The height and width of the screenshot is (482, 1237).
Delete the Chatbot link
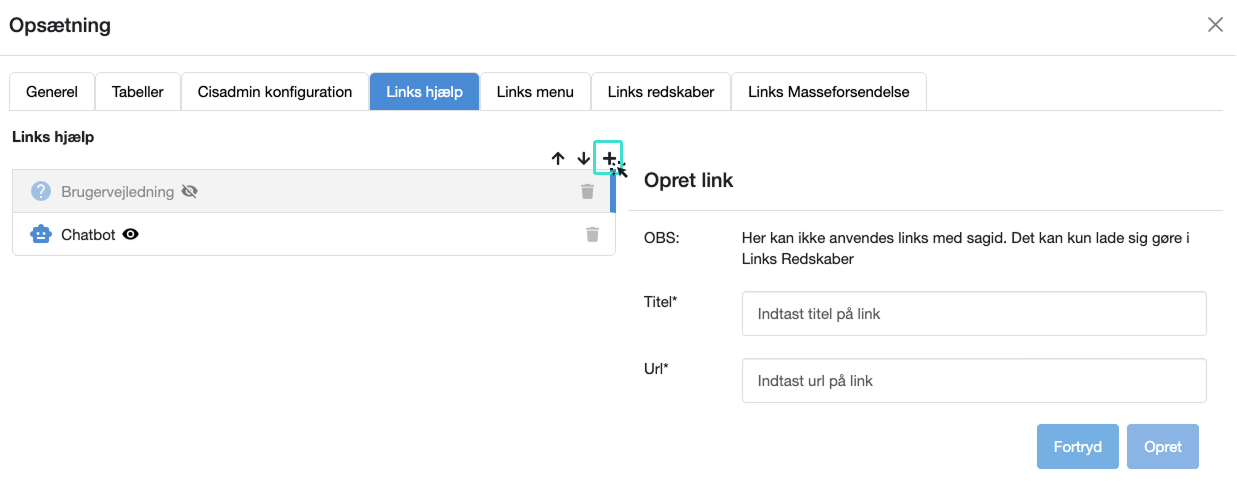(x=592, y=235)
